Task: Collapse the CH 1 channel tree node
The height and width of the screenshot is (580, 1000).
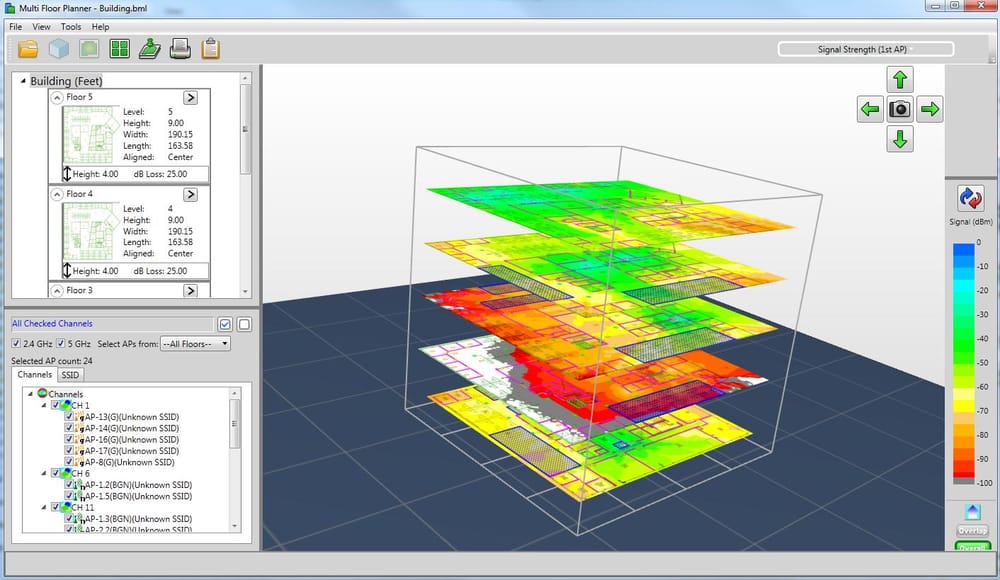Action: point(44,405)
